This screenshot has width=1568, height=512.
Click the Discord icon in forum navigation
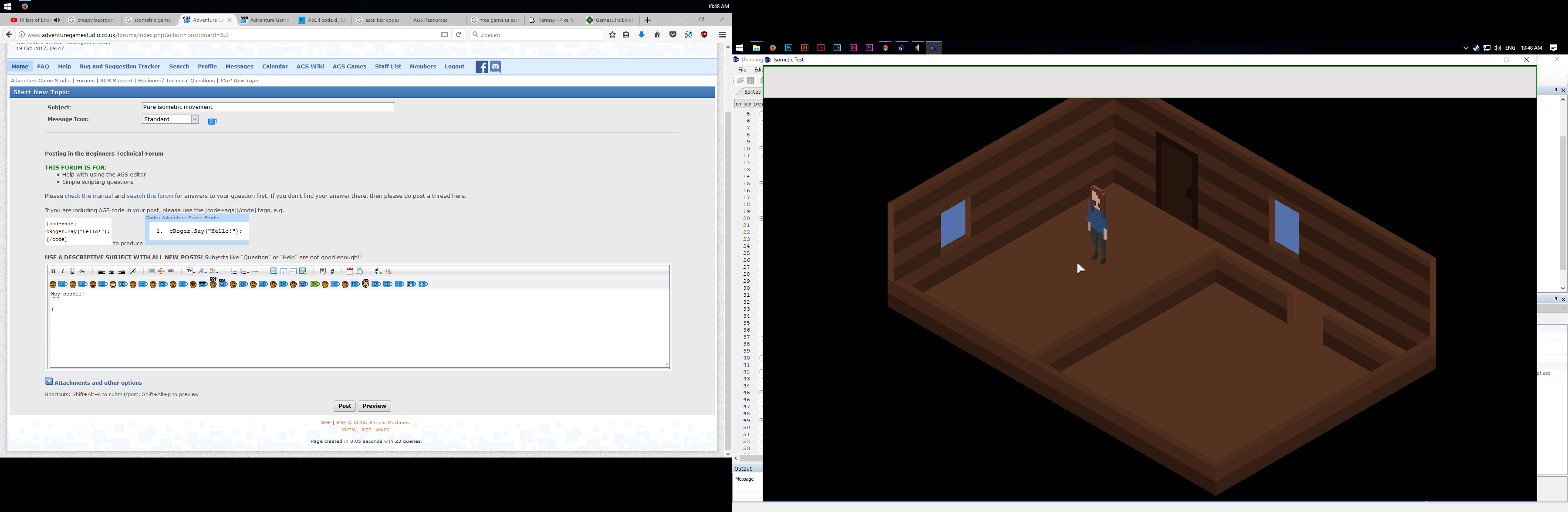point(496,67)
